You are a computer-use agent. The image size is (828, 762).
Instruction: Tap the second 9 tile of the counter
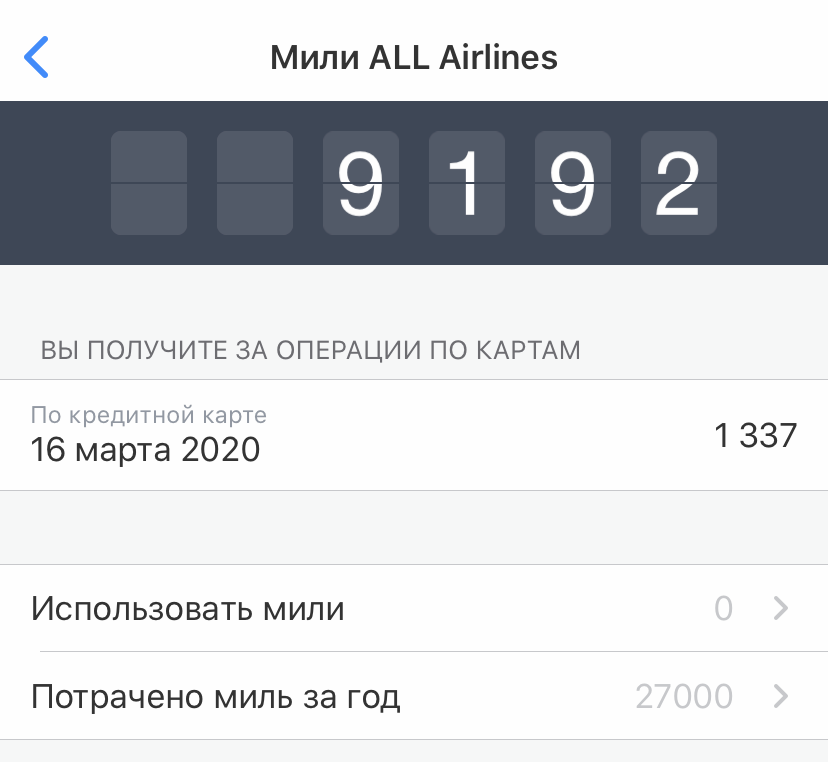click(x=572, y=182)
